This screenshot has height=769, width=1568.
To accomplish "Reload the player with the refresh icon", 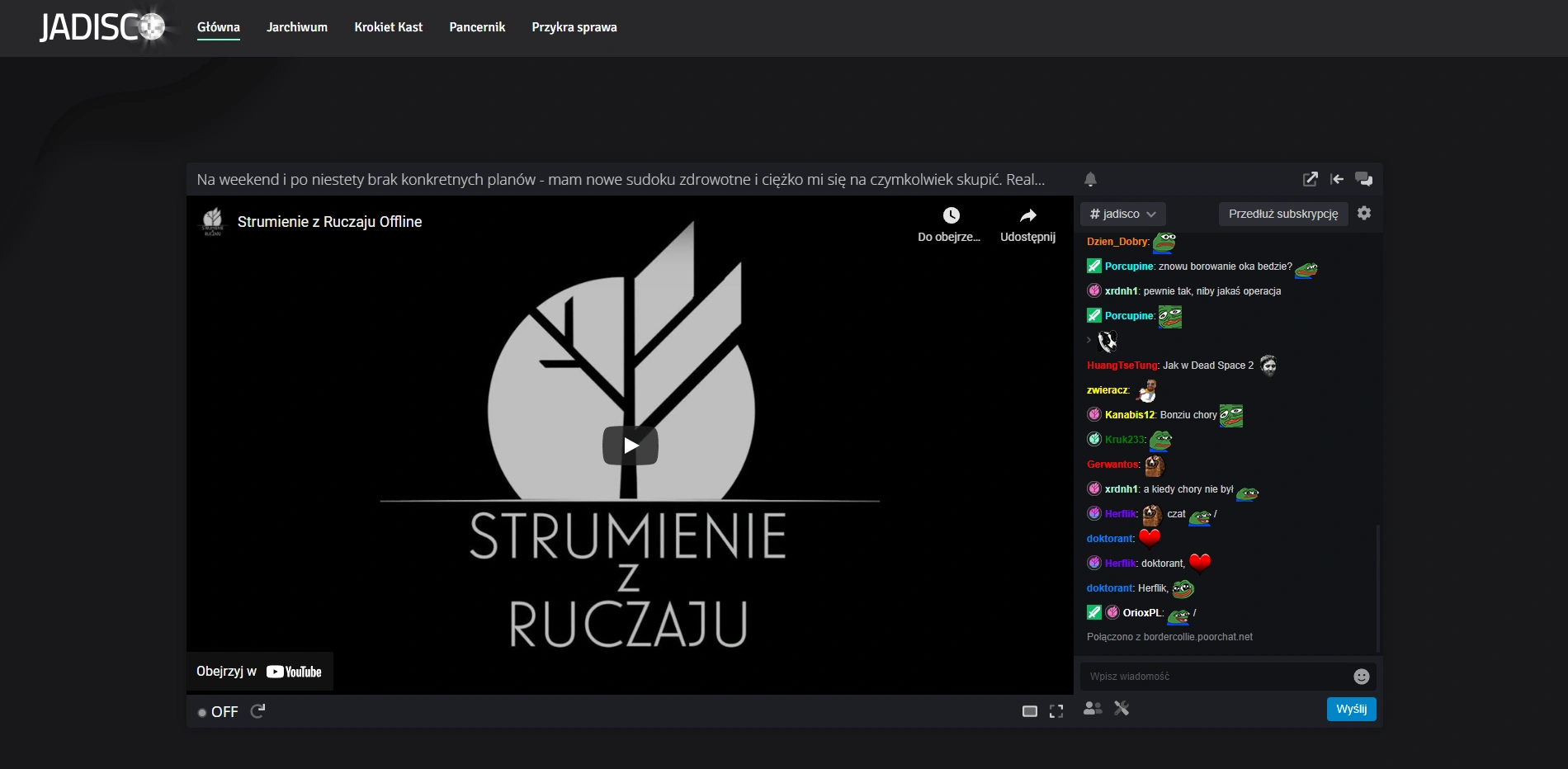I will pyautogui.click(x=257, y=711).
